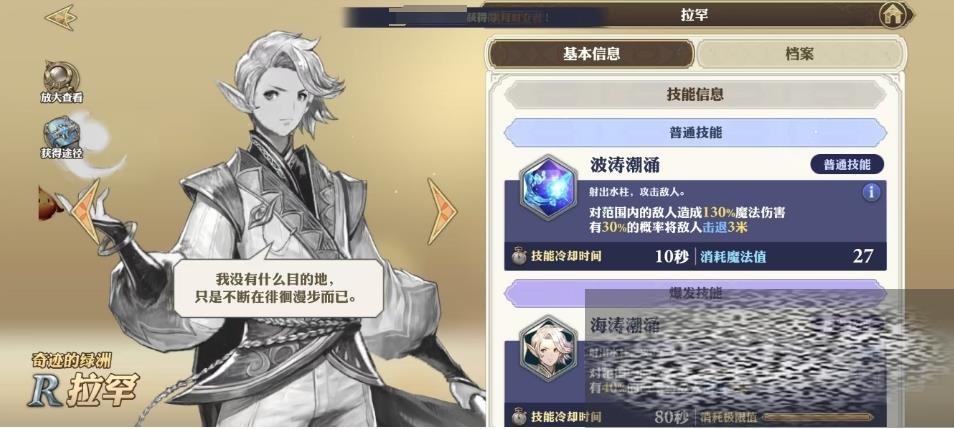Tap the back arrow icon
Screen dimensions: 954x429
tap(60, 16)
